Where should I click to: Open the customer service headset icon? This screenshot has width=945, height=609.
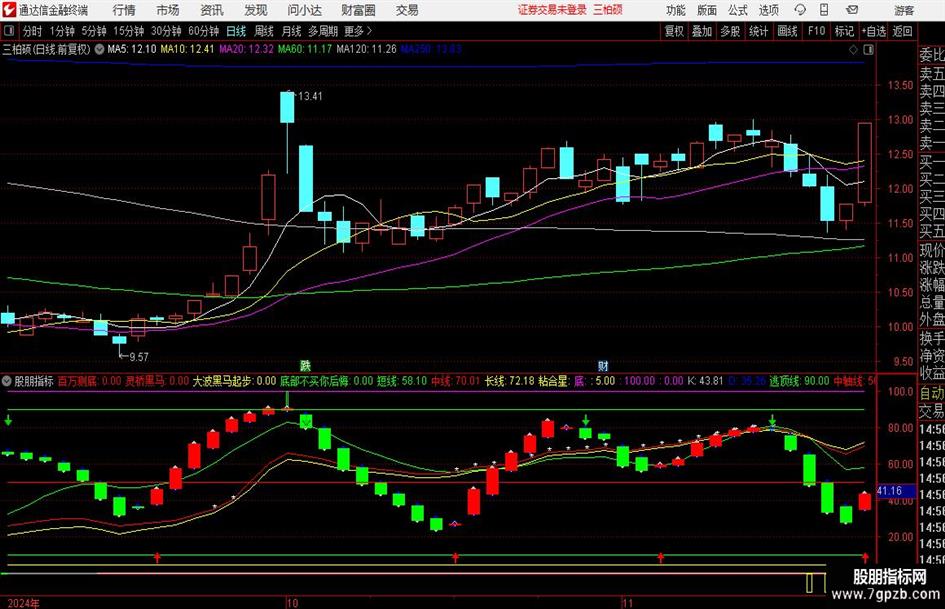(x=800, y=10)
